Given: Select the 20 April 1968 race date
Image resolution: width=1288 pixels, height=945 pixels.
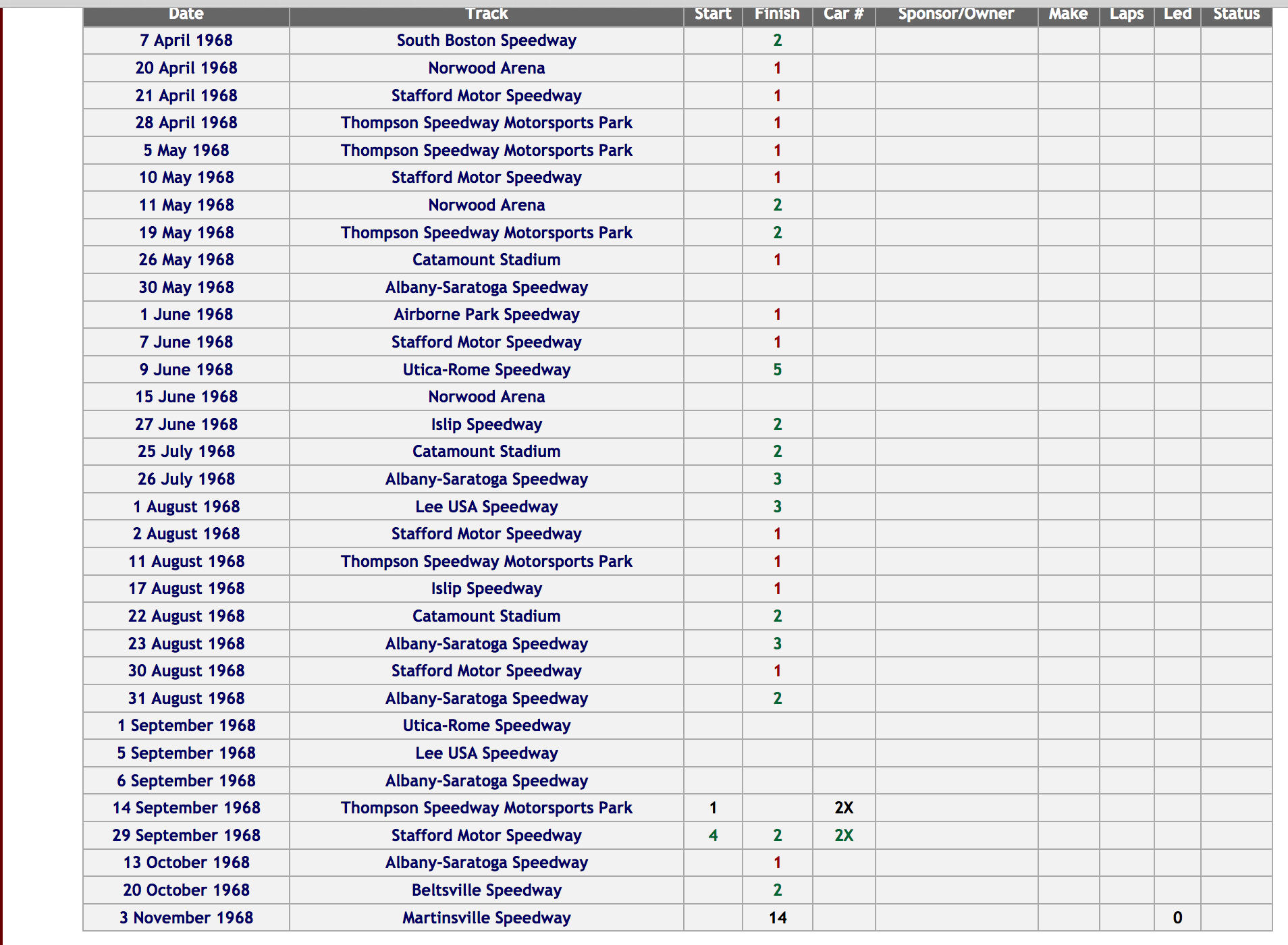Looking at the screenshot, I should 186,68.
